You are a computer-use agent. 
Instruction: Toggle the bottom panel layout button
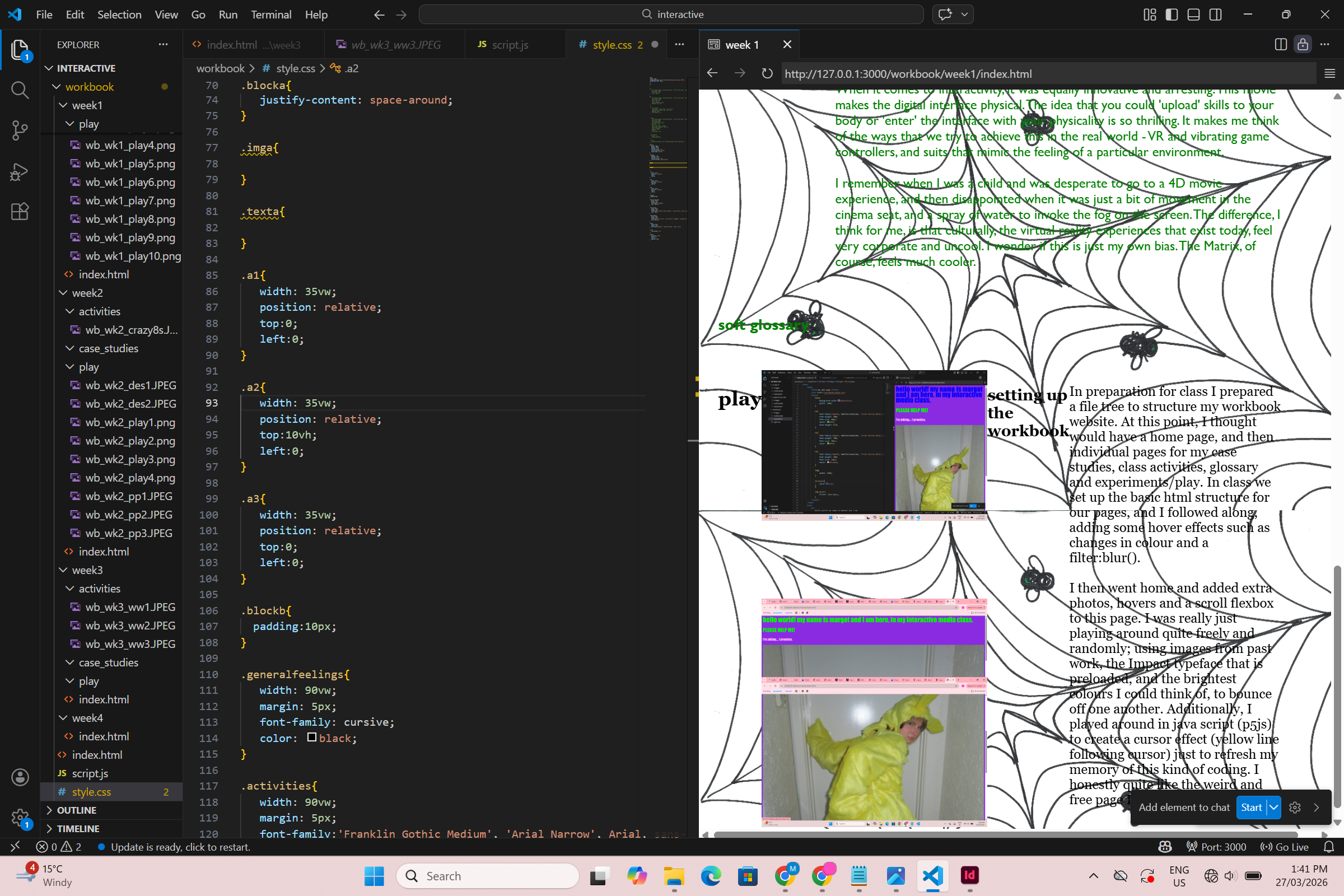[1193, 15]
